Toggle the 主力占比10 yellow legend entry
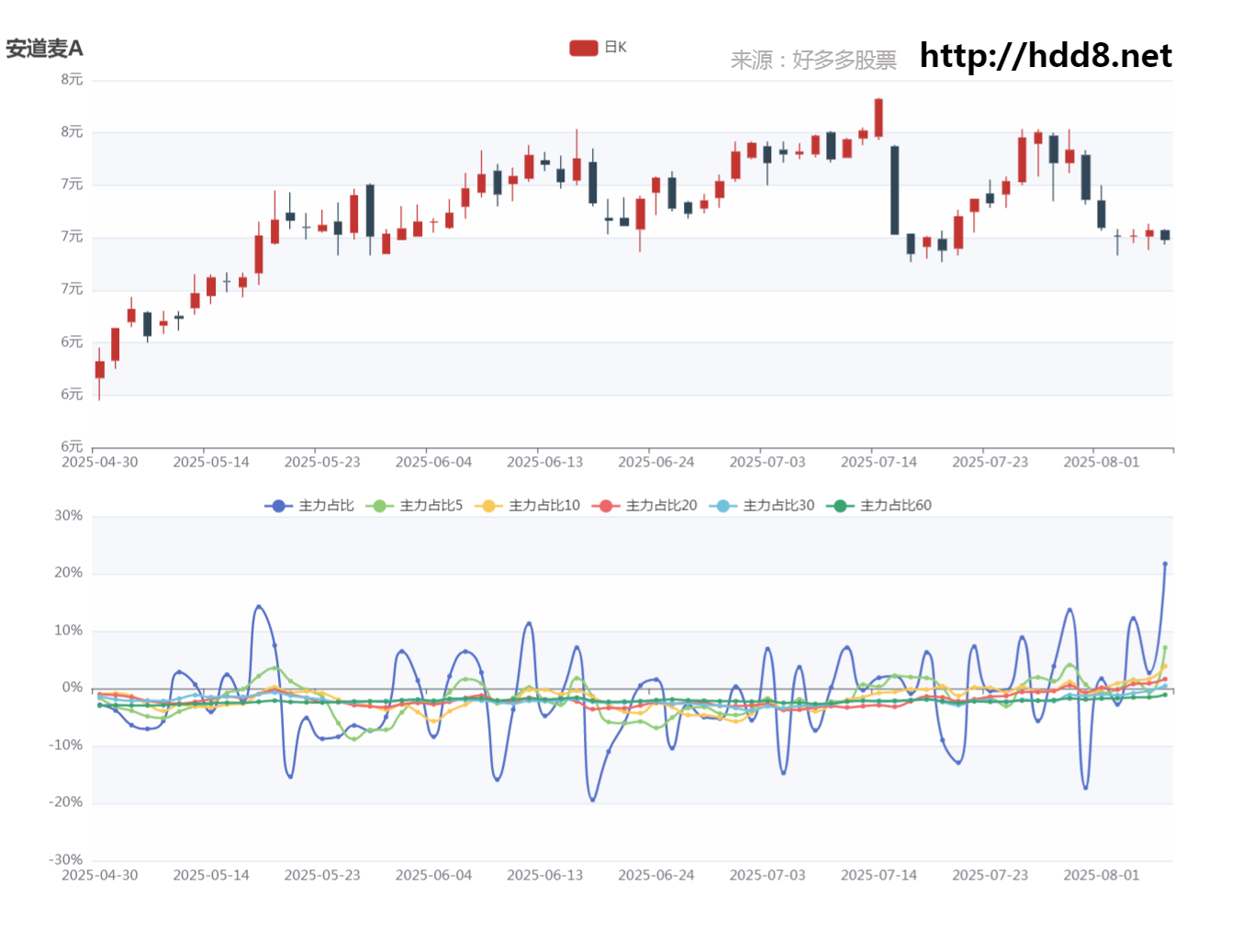1253x952 pixels. (x=528, y=506)
